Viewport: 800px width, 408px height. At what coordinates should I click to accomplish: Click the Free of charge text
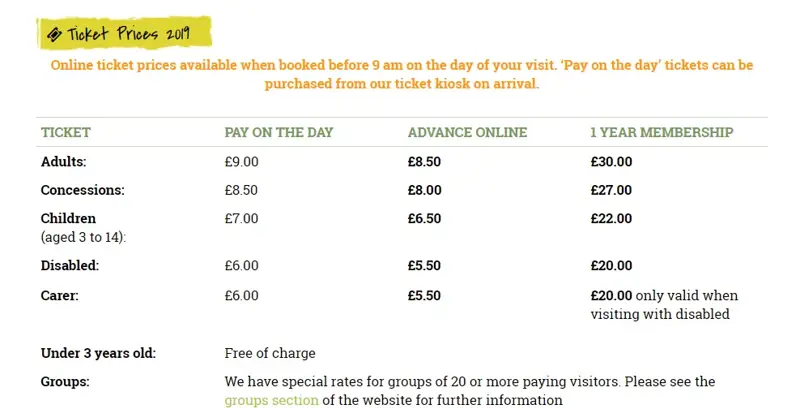click(x=270, y=353)
